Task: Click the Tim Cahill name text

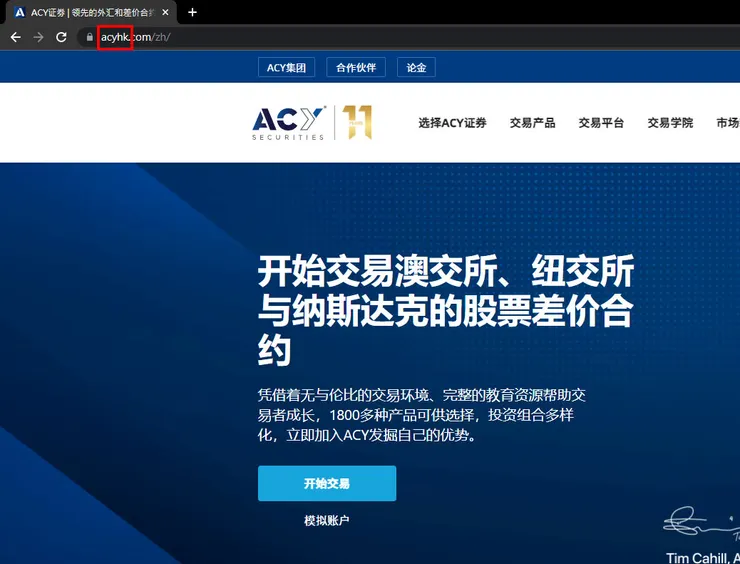Action: click(x=696, y=558)
